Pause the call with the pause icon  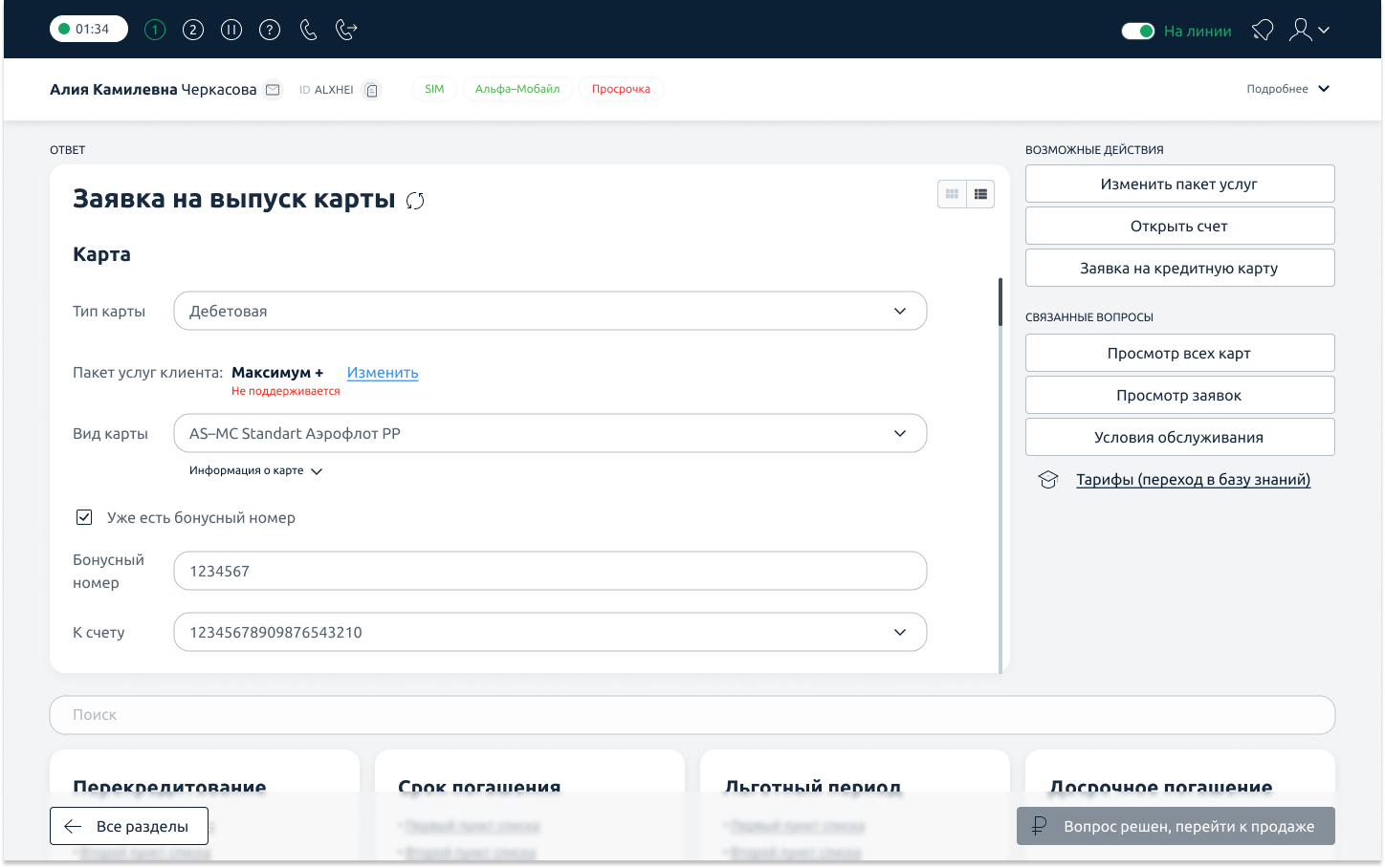coord(231,30)
